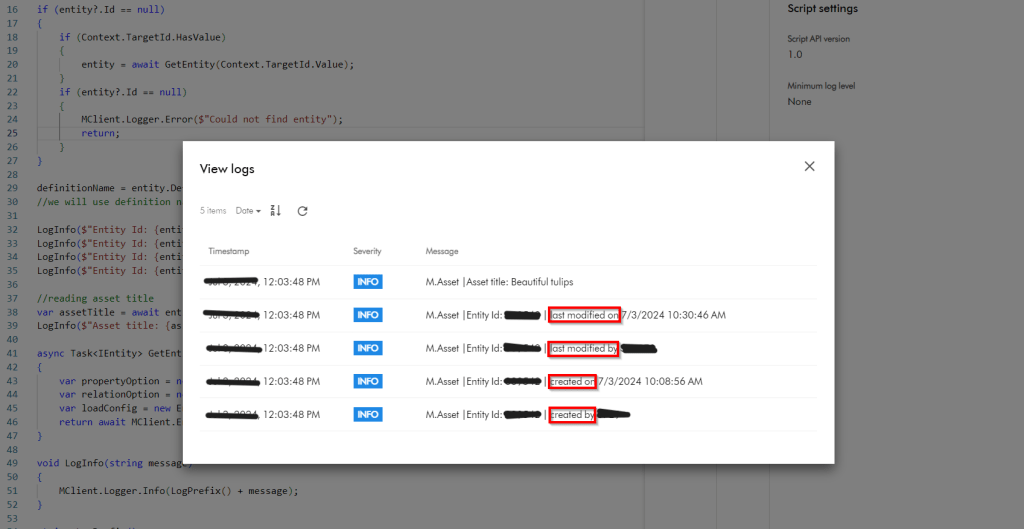Place cursor on code line 25 return statement

(100, 133)
